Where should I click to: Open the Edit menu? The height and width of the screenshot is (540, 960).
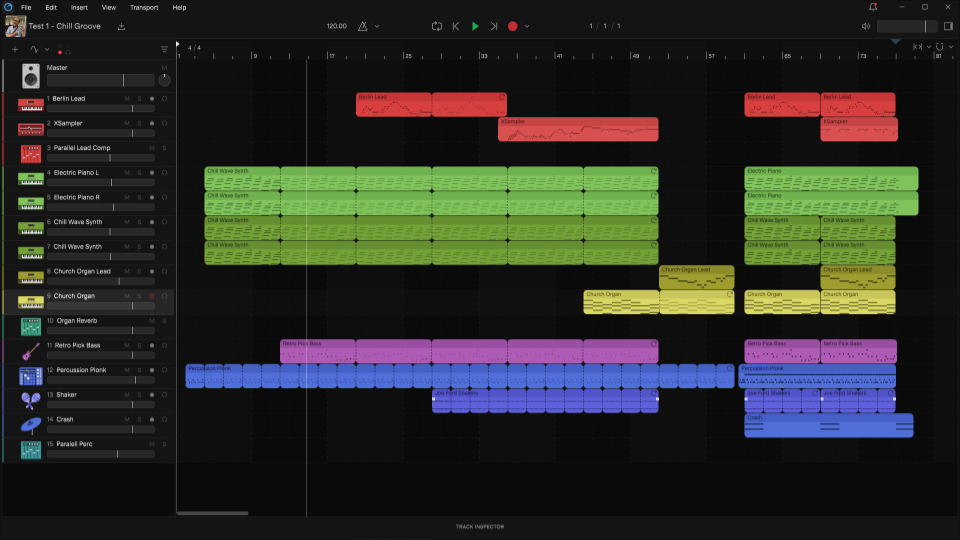click(51, 7)
